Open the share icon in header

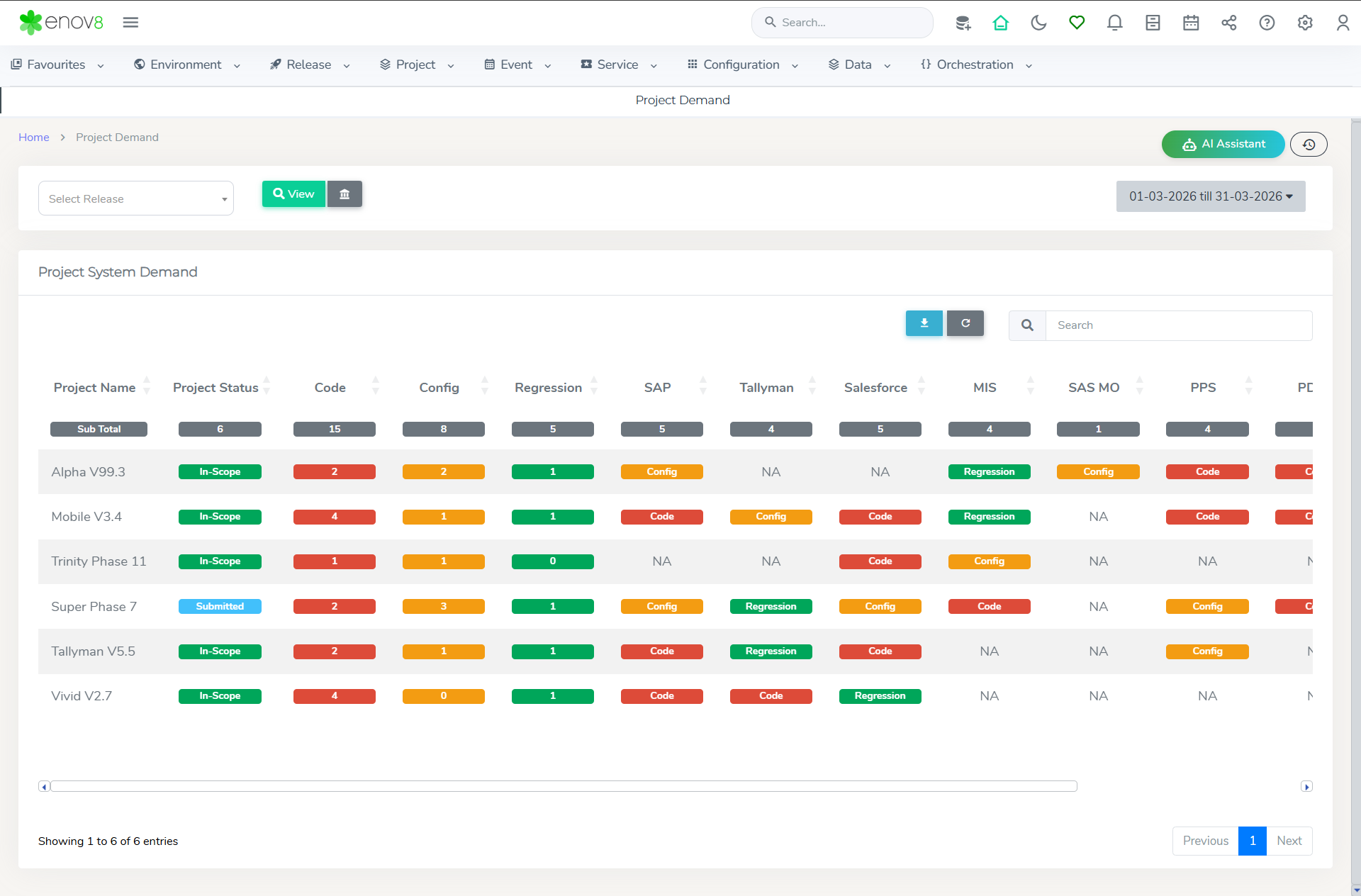coord(1229,23)
